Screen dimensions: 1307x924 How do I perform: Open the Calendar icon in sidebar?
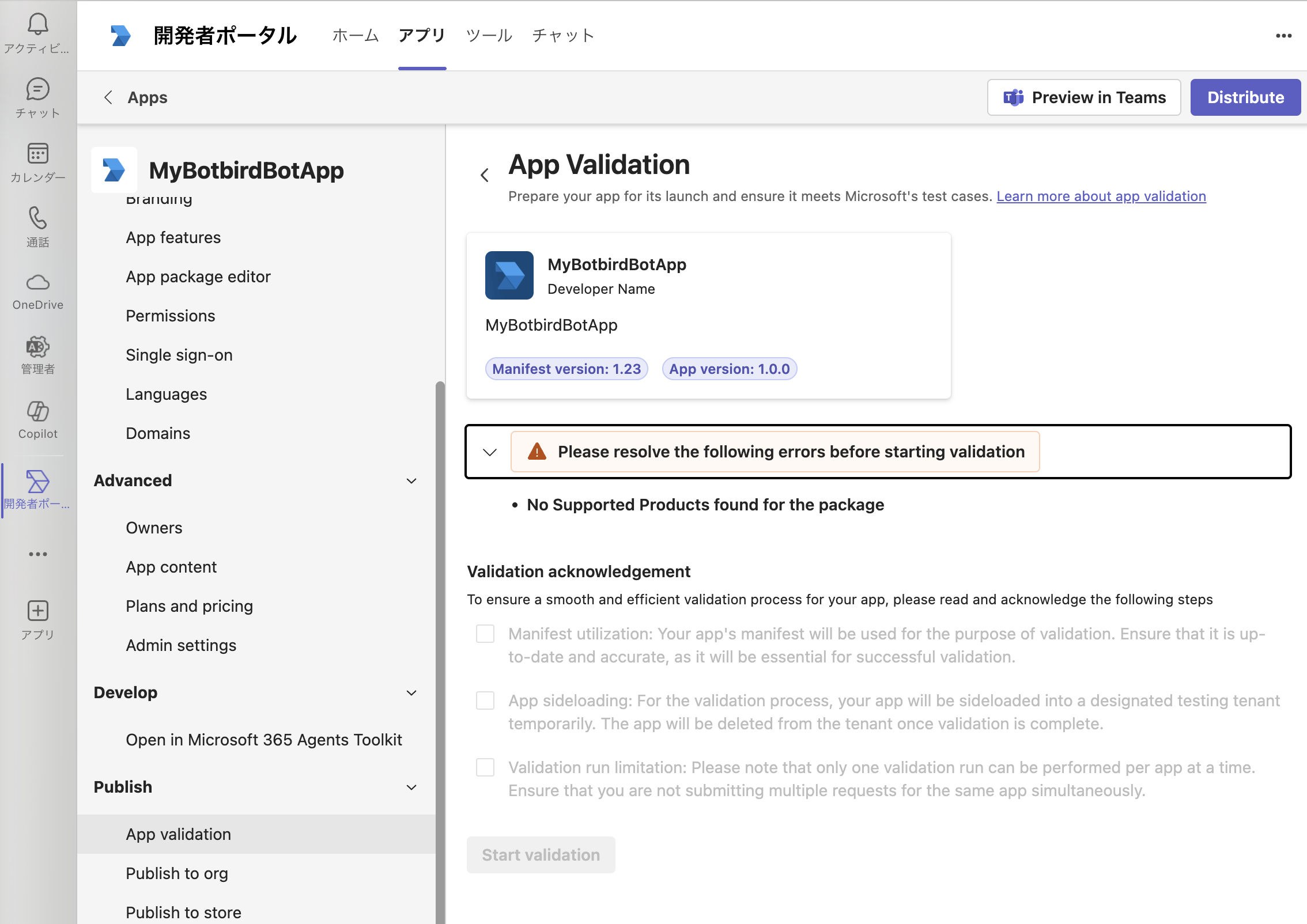point(38,154)
